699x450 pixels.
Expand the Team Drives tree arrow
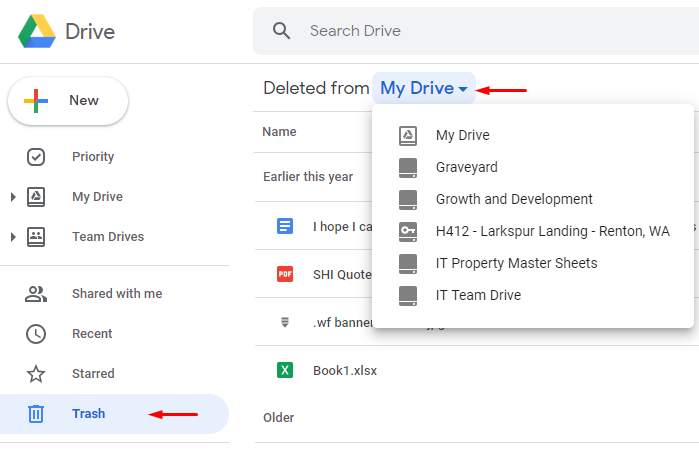(x=13, y=237)
